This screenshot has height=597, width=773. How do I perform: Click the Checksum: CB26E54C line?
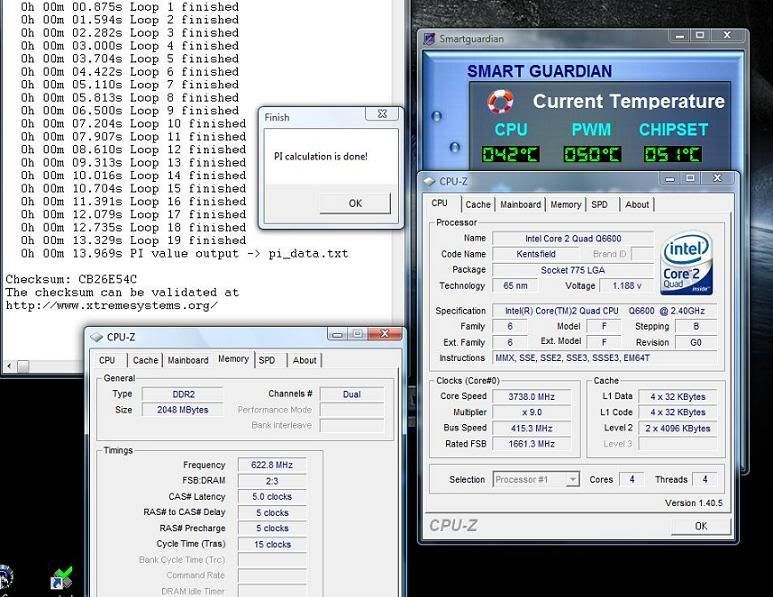pos(71,280)
